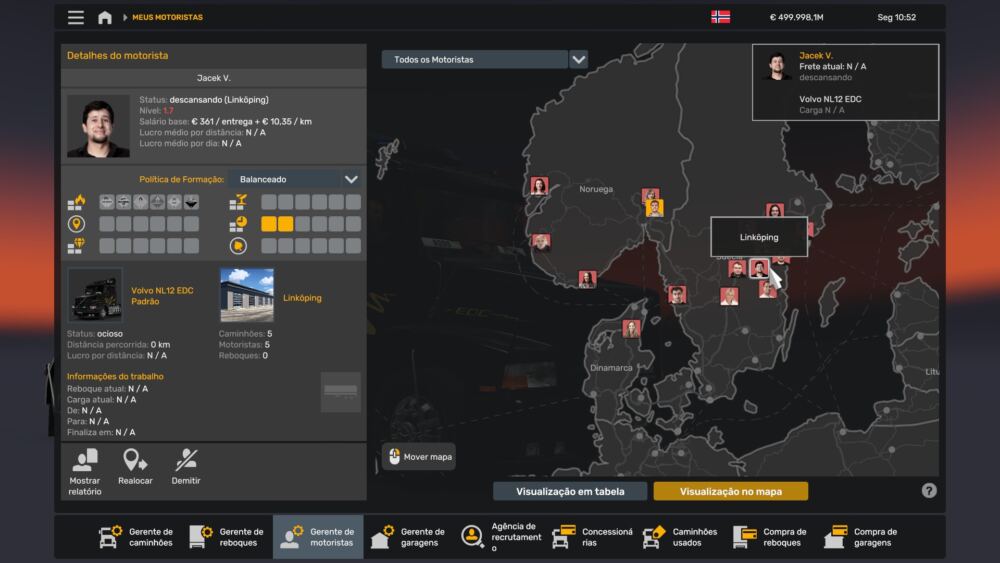The width and height of the screenshot is (1000, 563).
Task: Click the Mostrar relatório icon
Action: [85, 461]
